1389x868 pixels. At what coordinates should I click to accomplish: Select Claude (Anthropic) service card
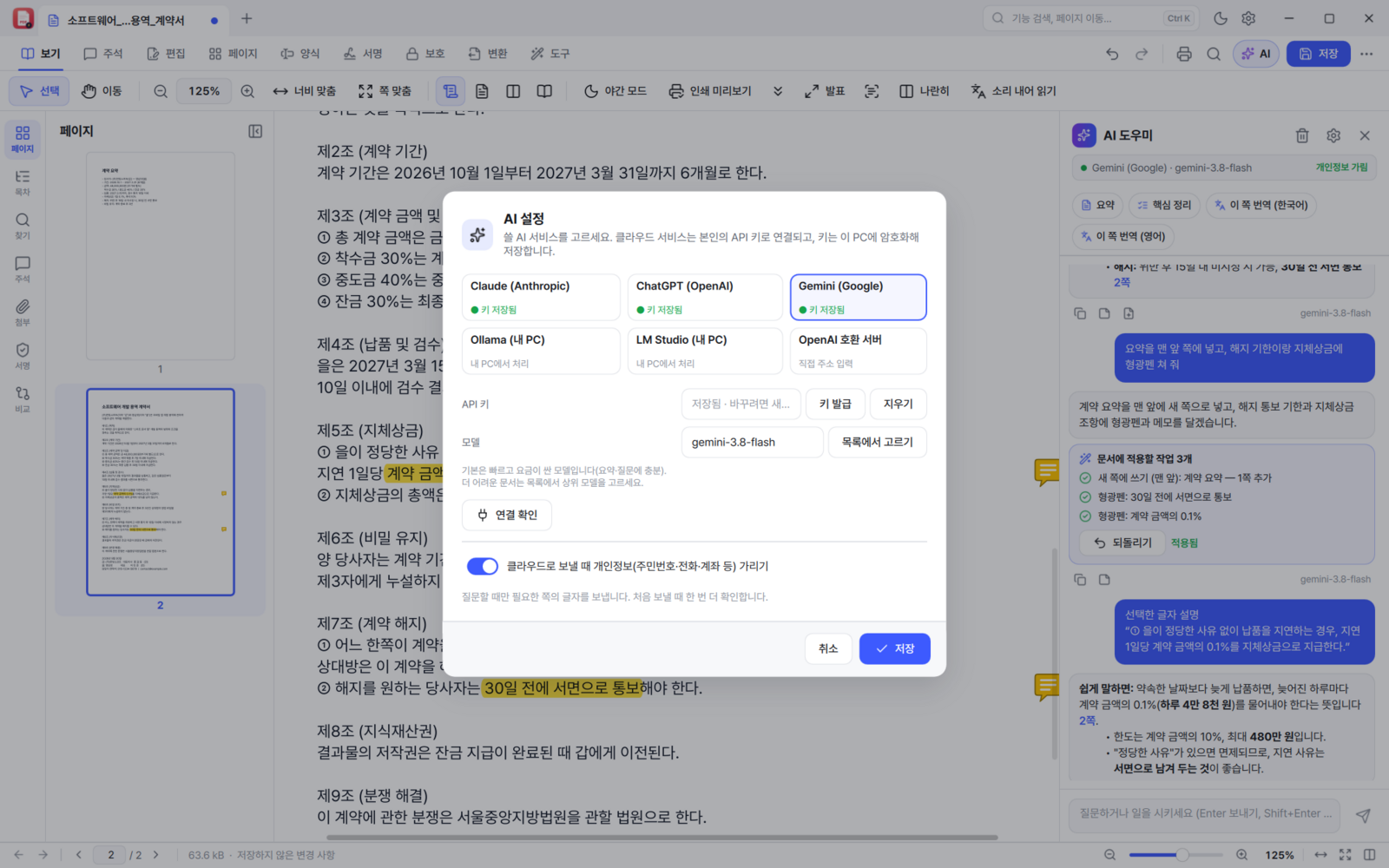pyautogui.click(x=541, y=297)
